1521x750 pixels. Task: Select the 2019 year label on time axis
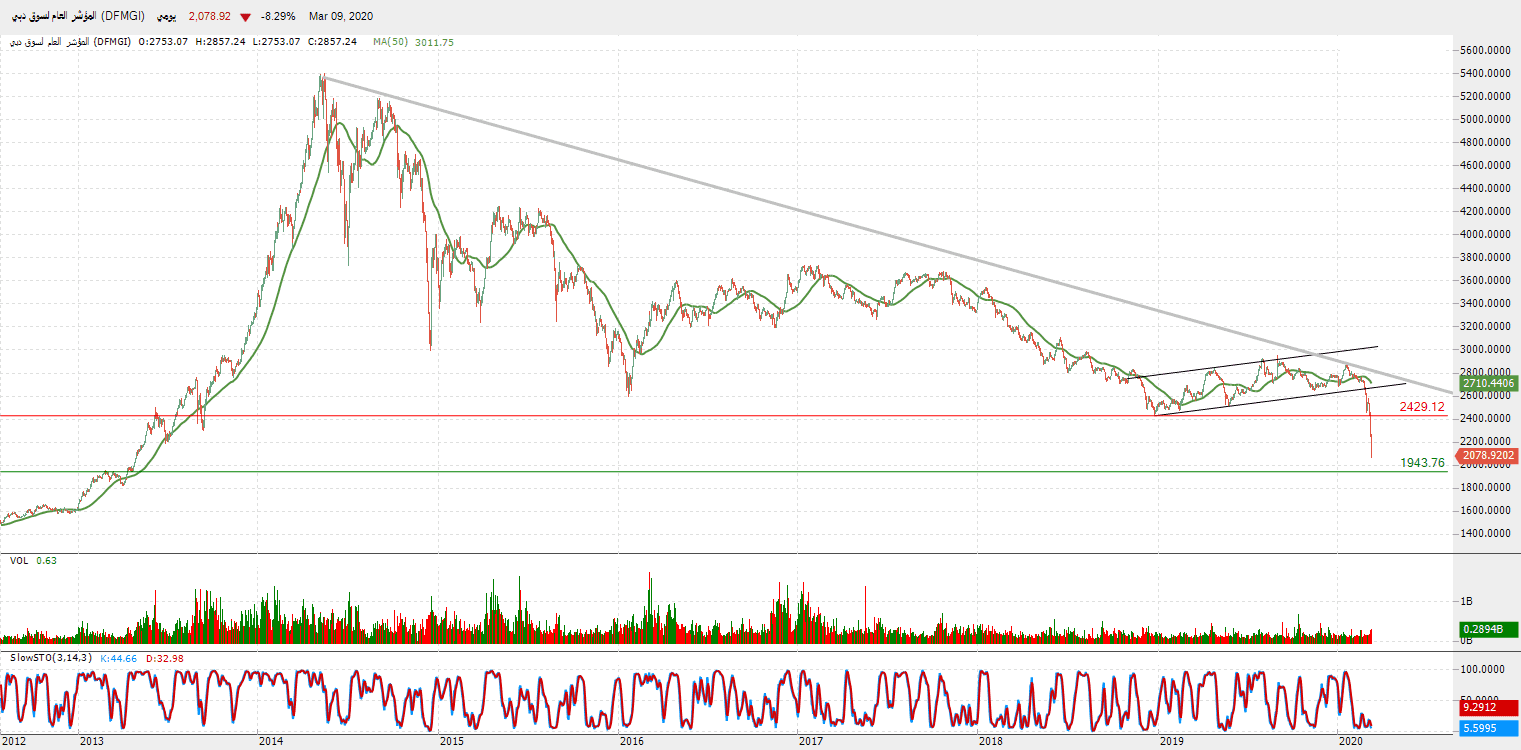[1170, 741]
